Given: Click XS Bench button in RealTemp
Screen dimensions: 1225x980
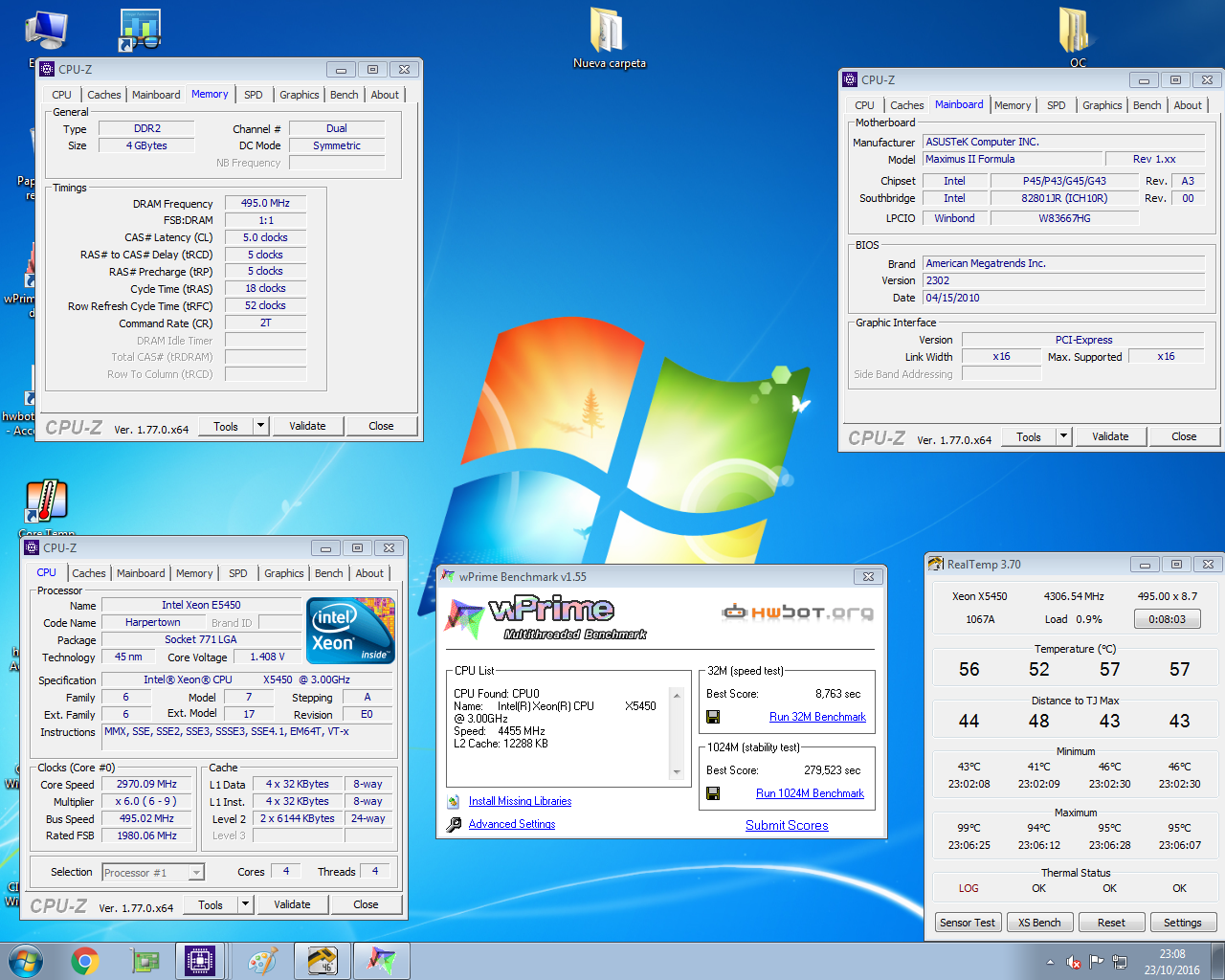Looking at the screenshot, I should (x=1039, y=923).
